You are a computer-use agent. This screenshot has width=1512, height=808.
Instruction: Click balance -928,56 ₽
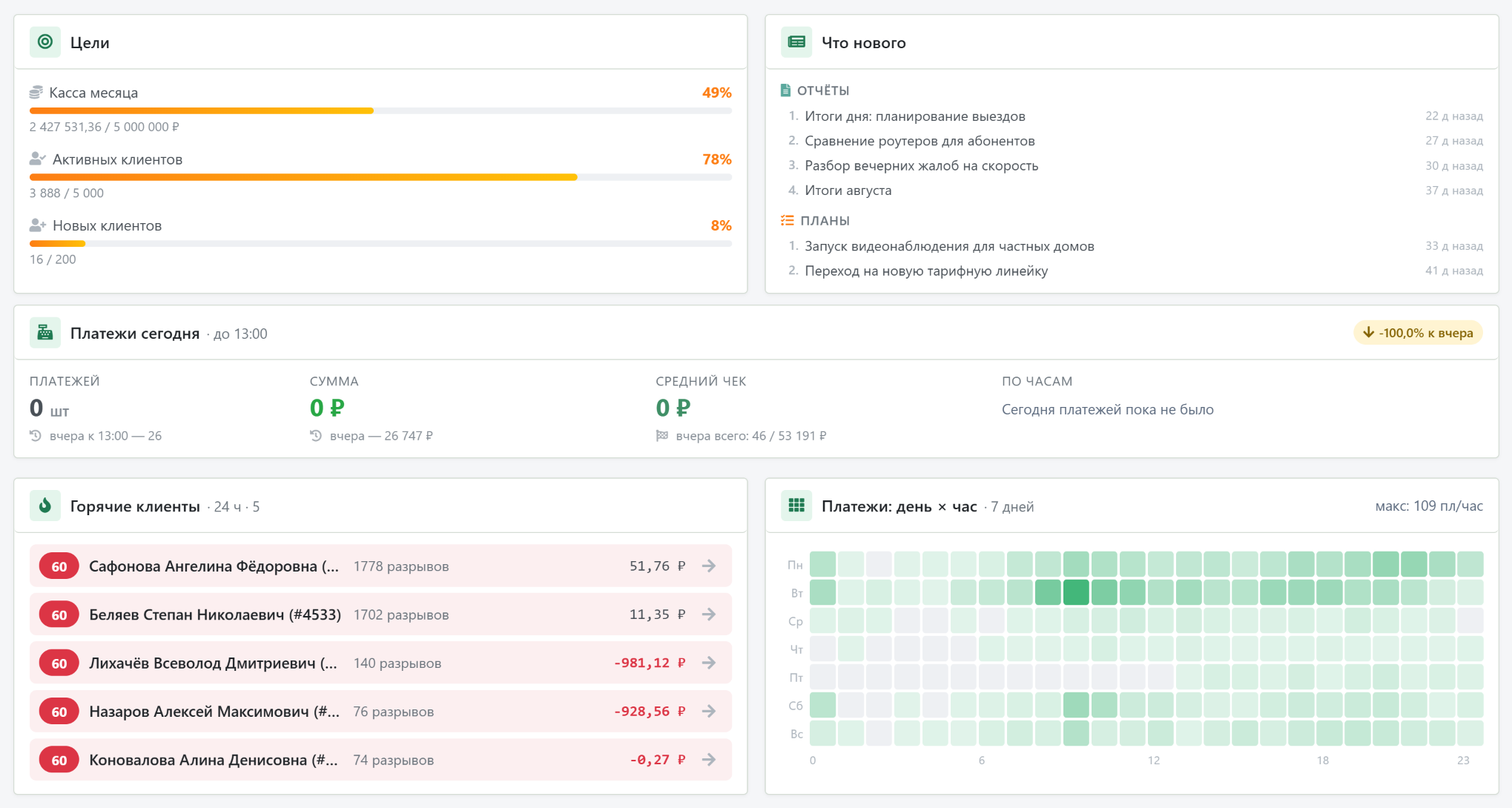pos(650,711)
